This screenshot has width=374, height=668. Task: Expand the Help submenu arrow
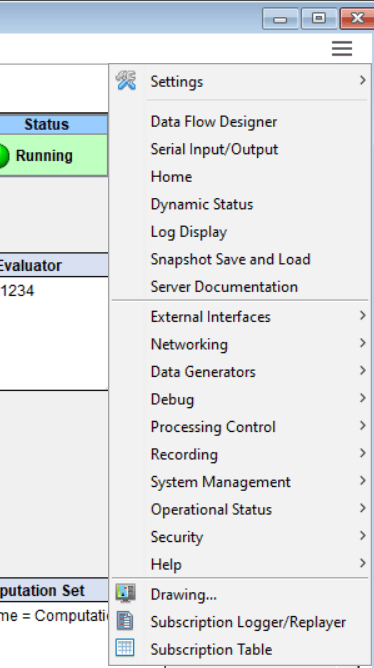[x=362, y=563]
